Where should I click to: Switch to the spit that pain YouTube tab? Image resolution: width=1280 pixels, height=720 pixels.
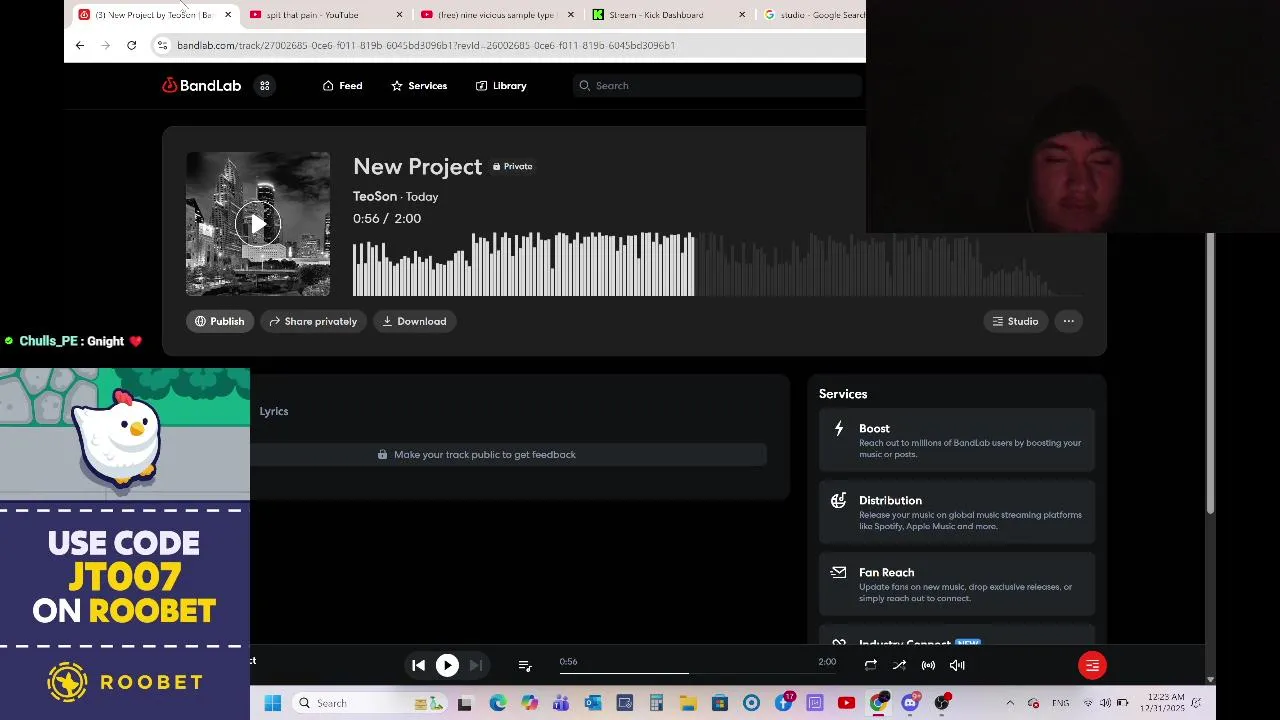pos(326,14)
